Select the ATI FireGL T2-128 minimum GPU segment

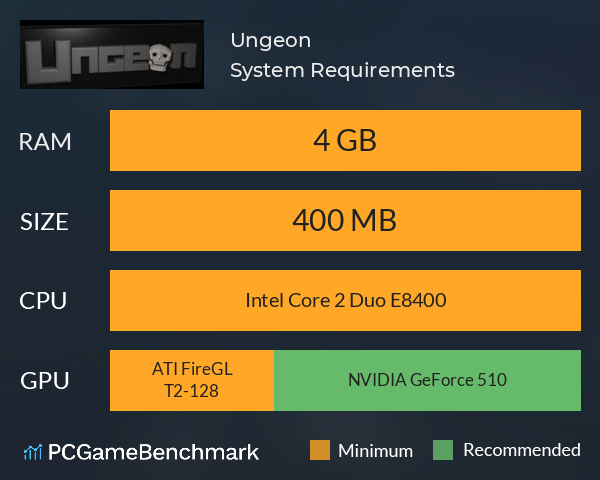tap(192, 380)
